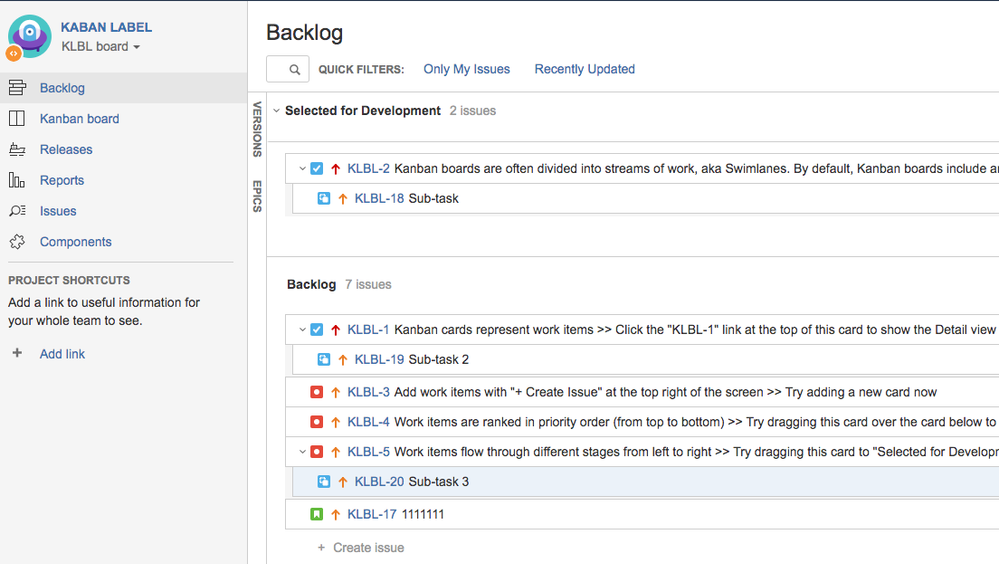This screenshot has width=999, height=564.
Task: Click the red priority arrow of KLBL-1
Action: (x=336, y=330)
